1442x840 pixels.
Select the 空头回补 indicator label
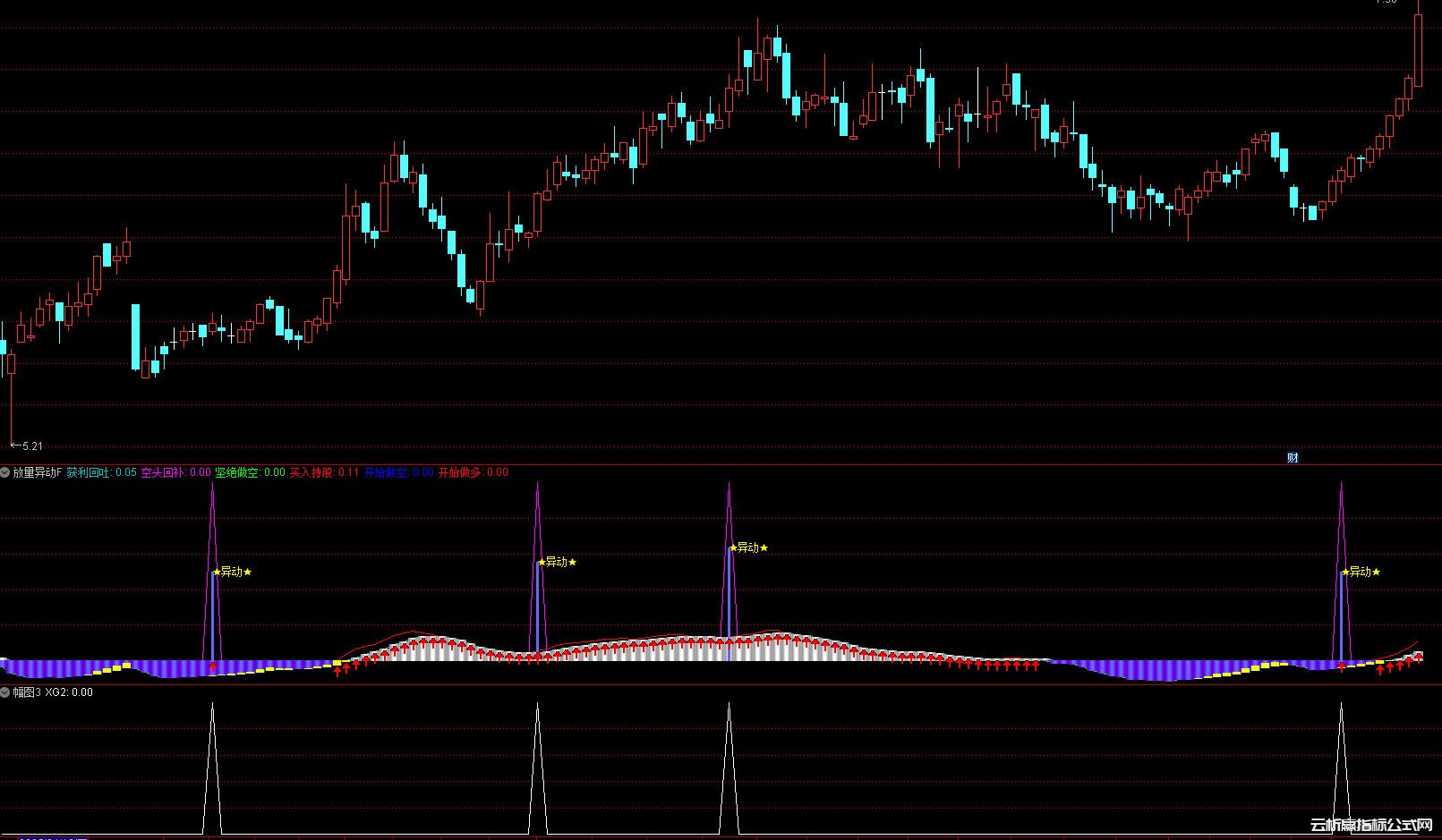click(164, 472)
